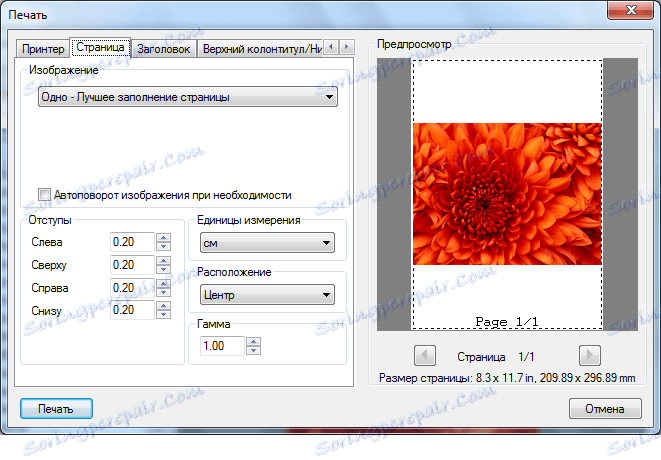Screen dimensions: 661x460
Task: Decrease the Слева margin value
Action: tap(164, 247)
